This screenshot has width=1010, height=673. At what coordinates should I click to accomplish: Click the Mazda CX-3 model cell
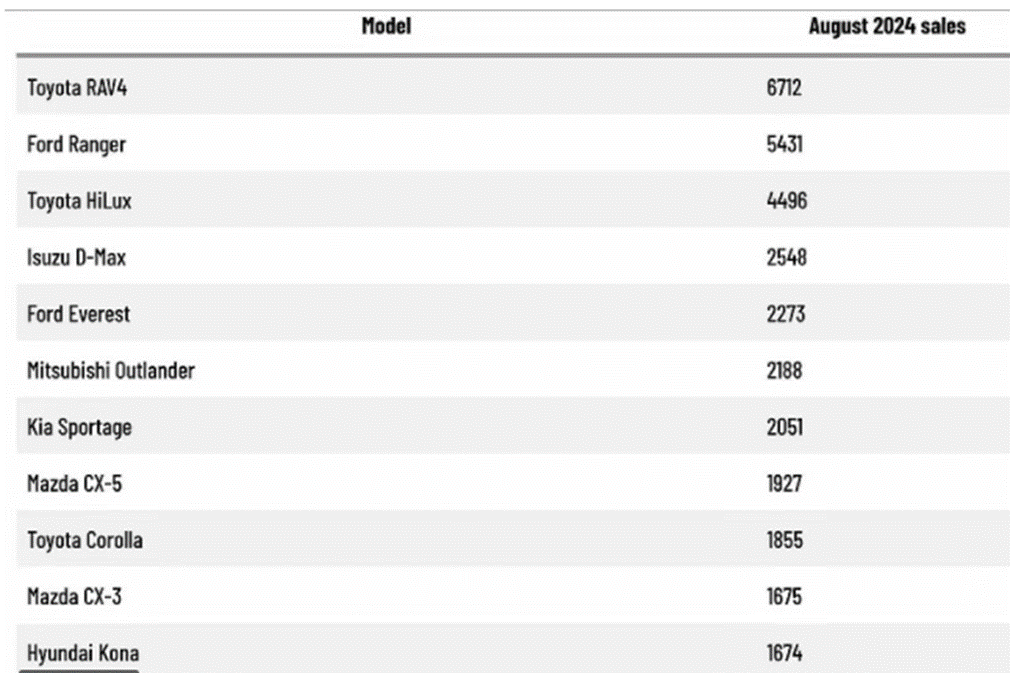pyautogui.click(x=75, y=597)
